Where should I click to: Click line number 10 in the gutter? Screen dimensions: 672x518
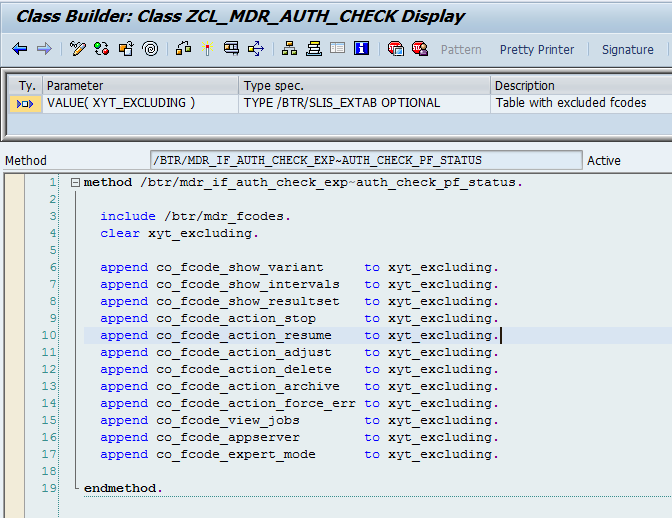pos(49,335)
